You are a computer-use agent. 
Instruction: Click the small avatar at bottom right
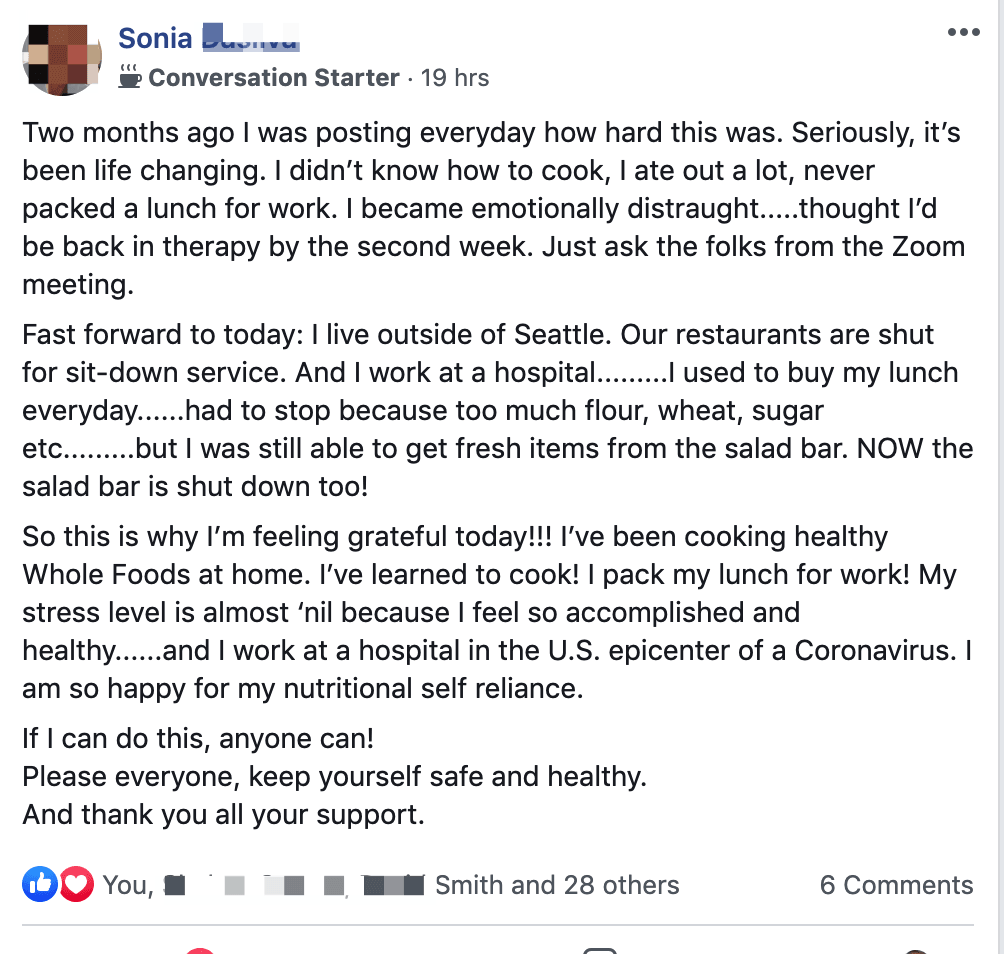tap(915, 949)
